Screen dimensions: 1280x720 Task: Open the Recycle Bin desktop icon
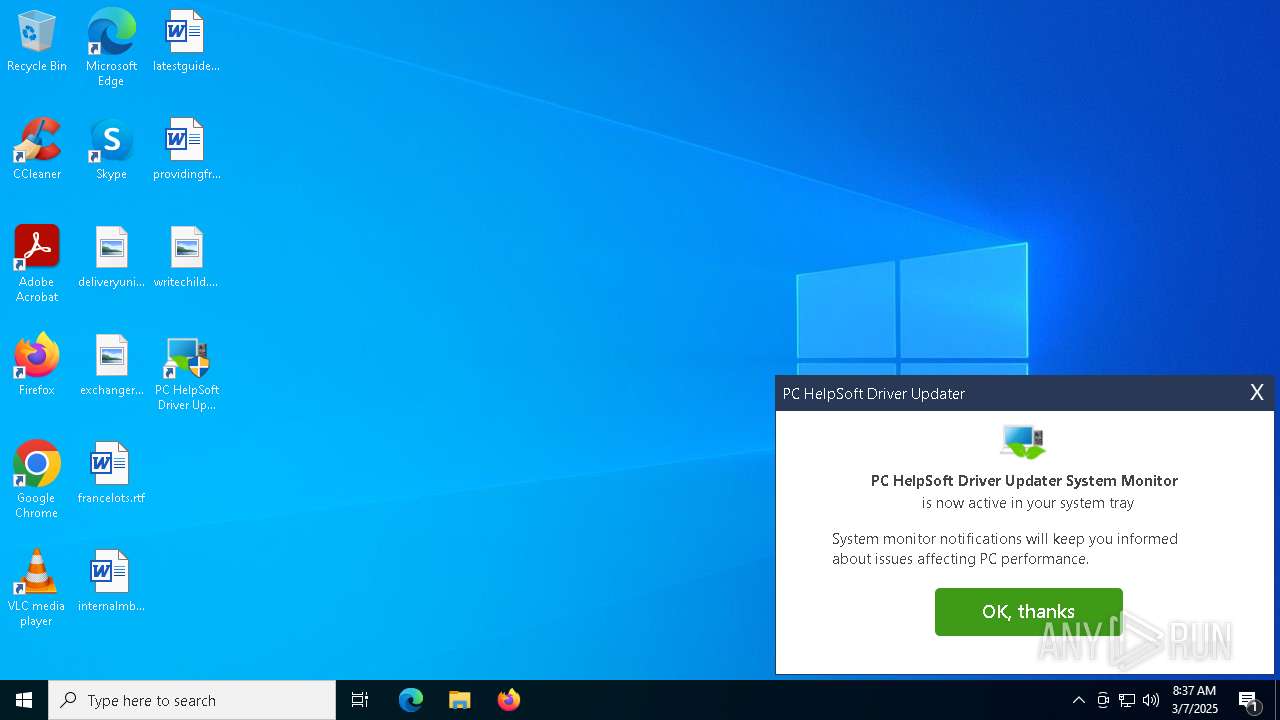tap(37, 42)
